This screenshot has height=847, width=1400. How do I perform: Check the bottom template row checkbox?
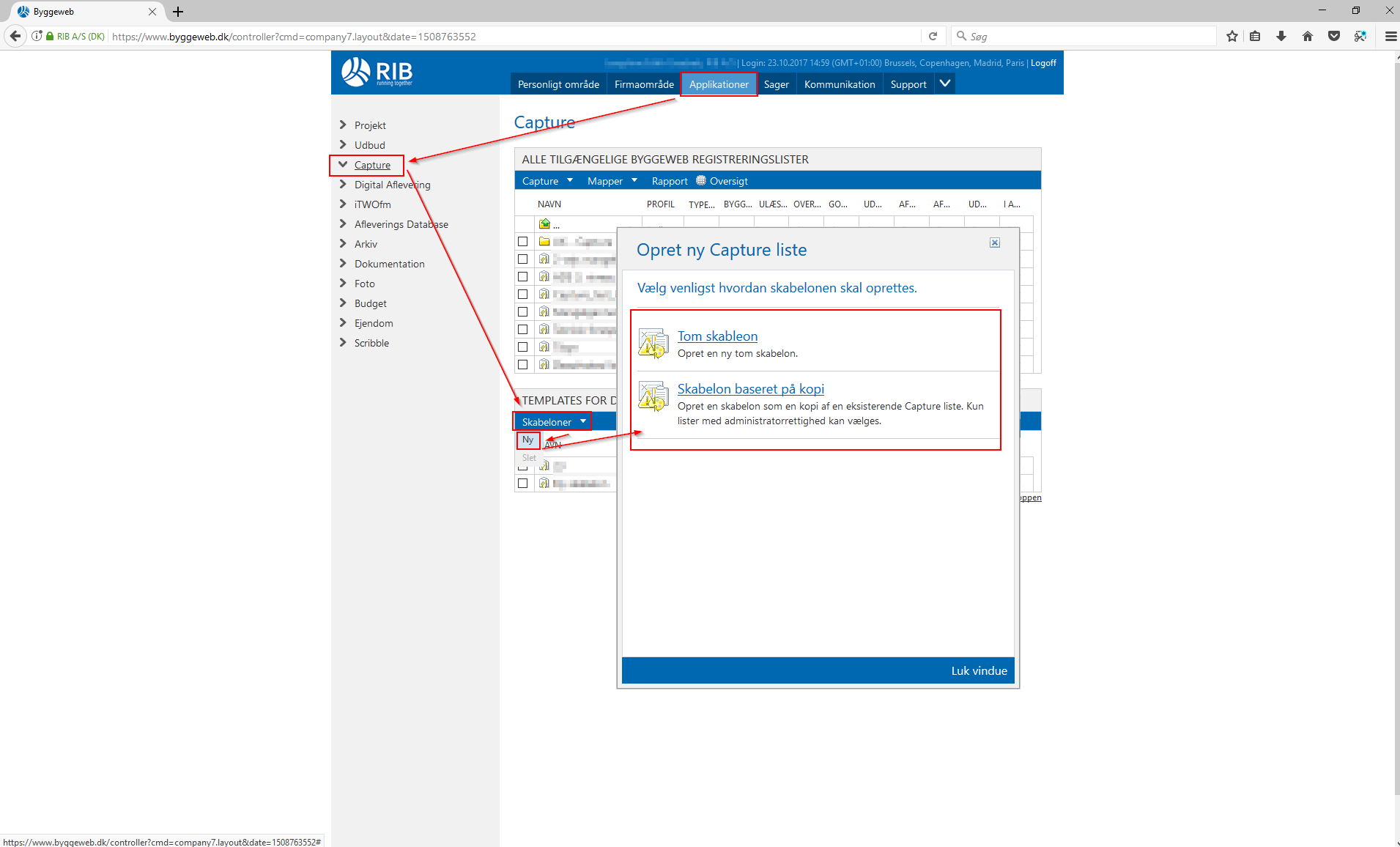(x=522, y=483)
